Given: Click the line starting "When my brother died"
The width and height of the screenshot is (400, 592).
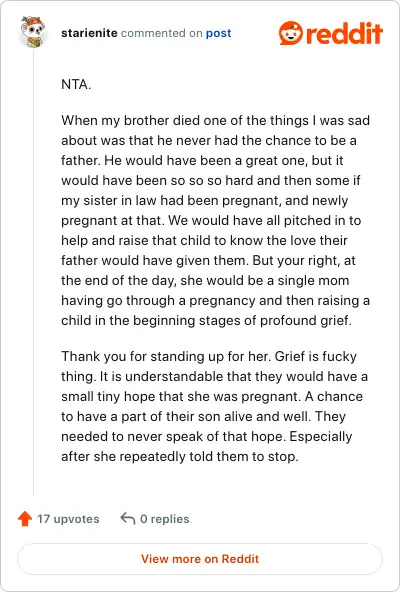Looking at the screenshot, I should 215,120.
